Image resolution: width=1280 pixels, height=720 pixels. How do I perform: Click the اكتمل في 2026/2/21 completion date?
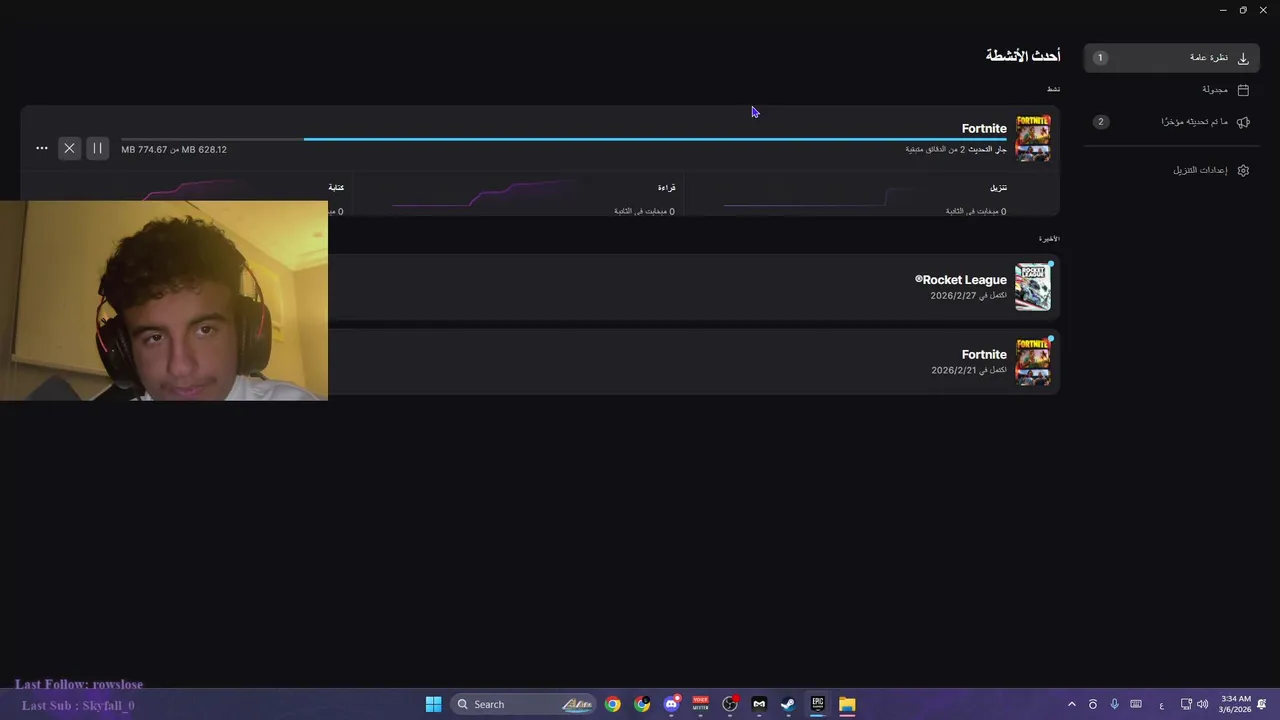click(968, 370)
